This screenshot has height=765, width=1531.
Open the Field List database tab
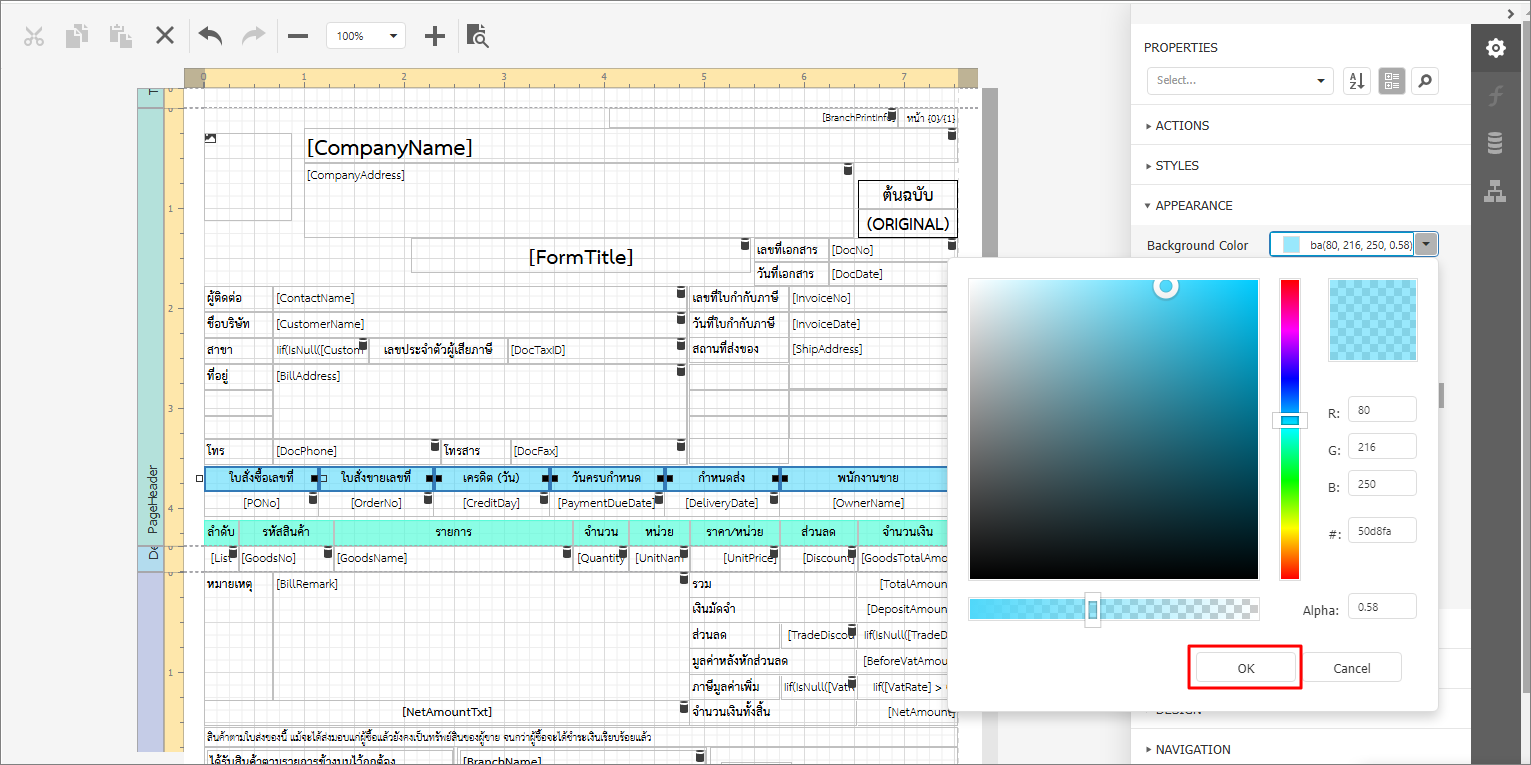(x=1495, y=144)
